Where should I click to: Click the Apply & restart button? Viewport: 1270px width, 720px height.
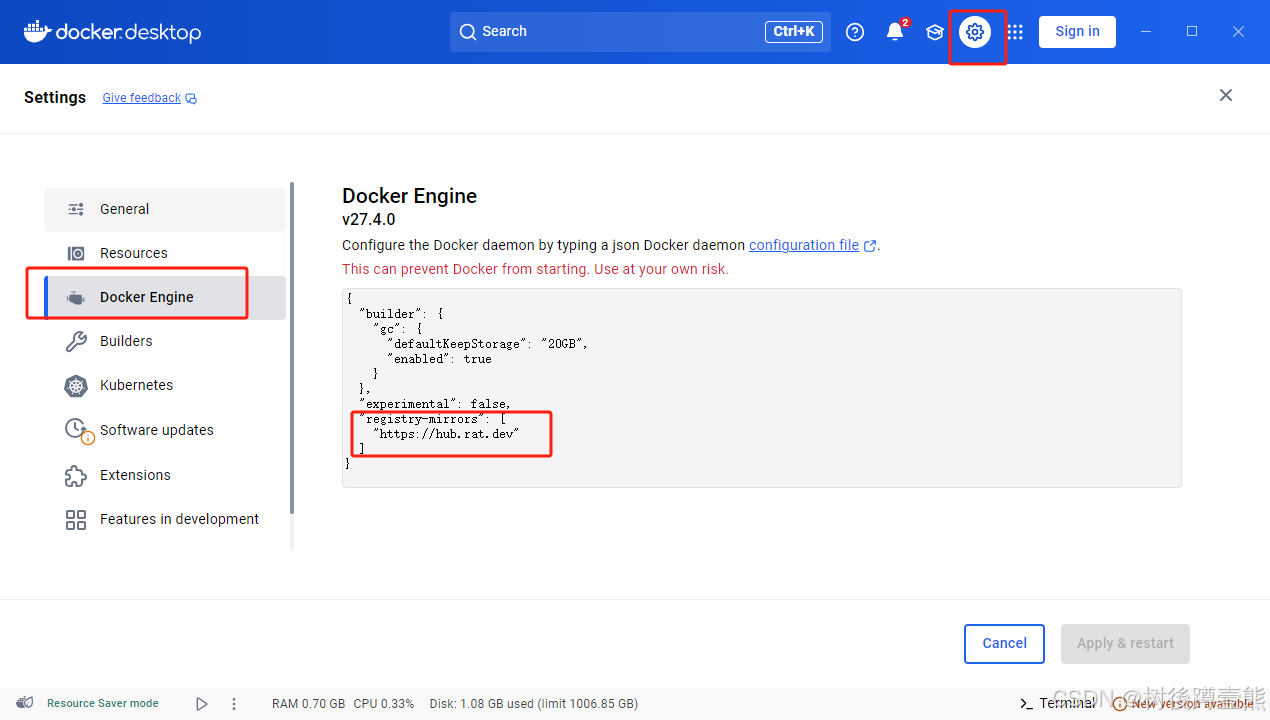pos(1125,644)
